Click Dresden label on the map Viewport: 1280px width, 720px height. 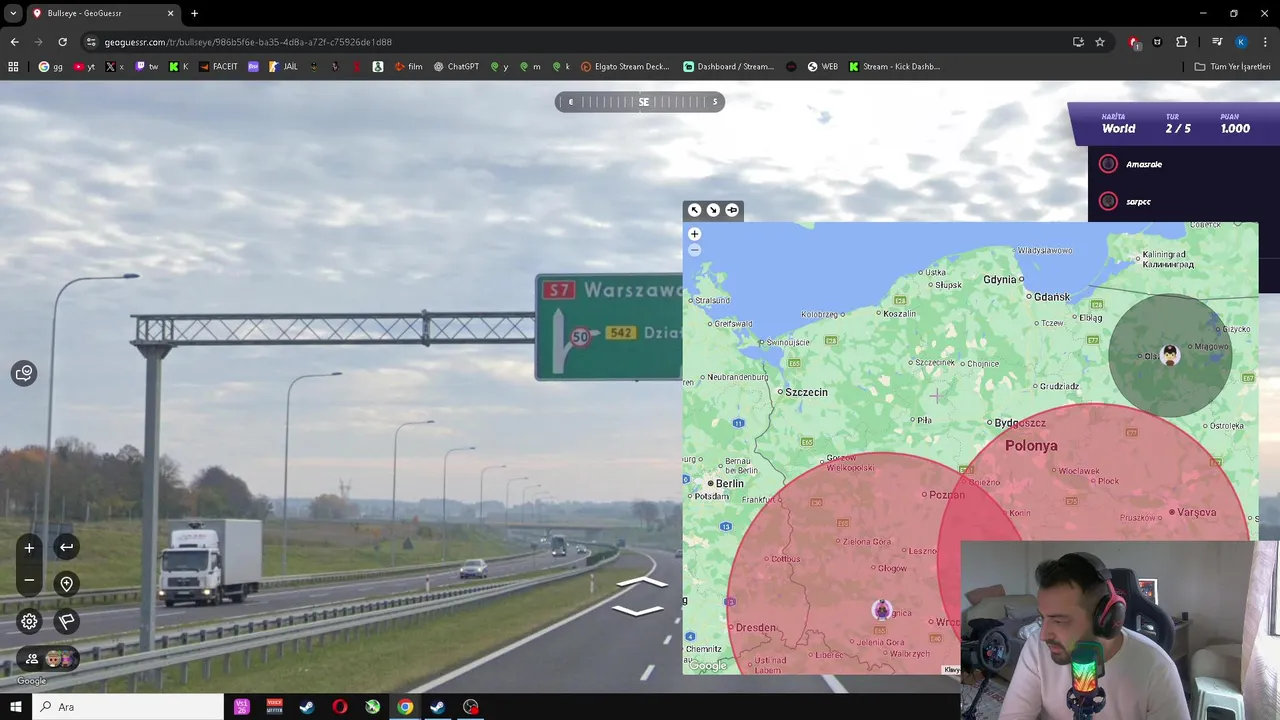point(755,628)
